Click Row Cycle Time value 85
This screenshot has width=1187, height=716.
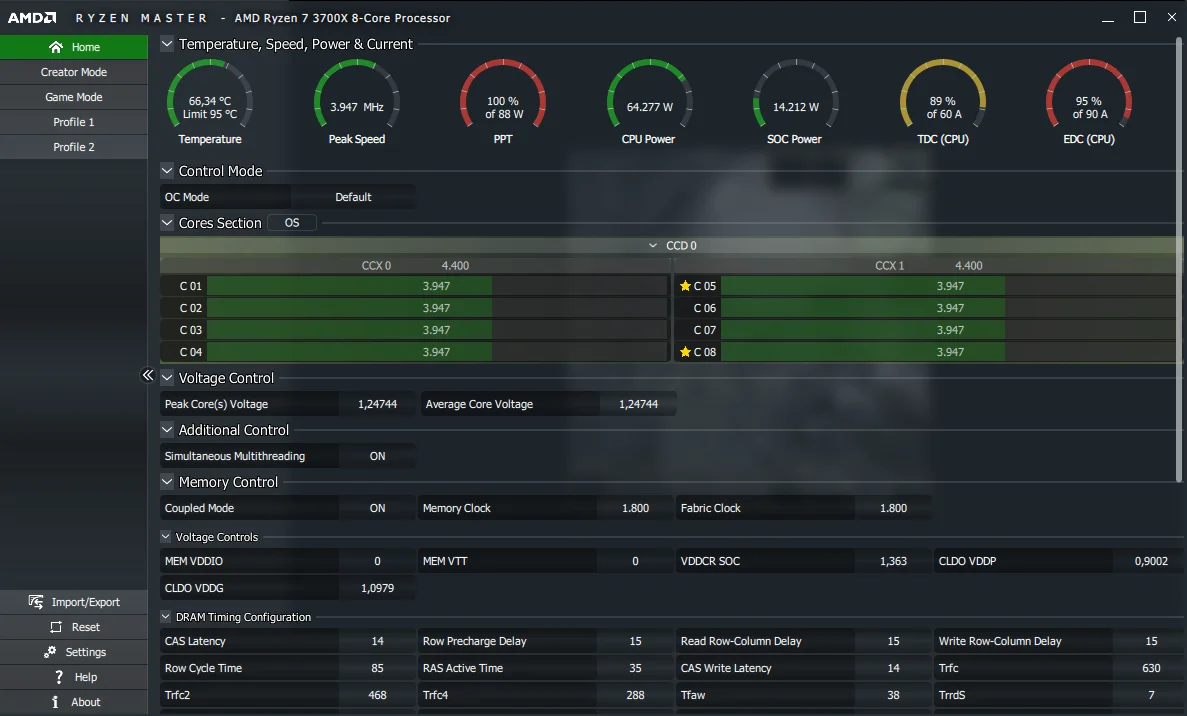tap(377, 668)
